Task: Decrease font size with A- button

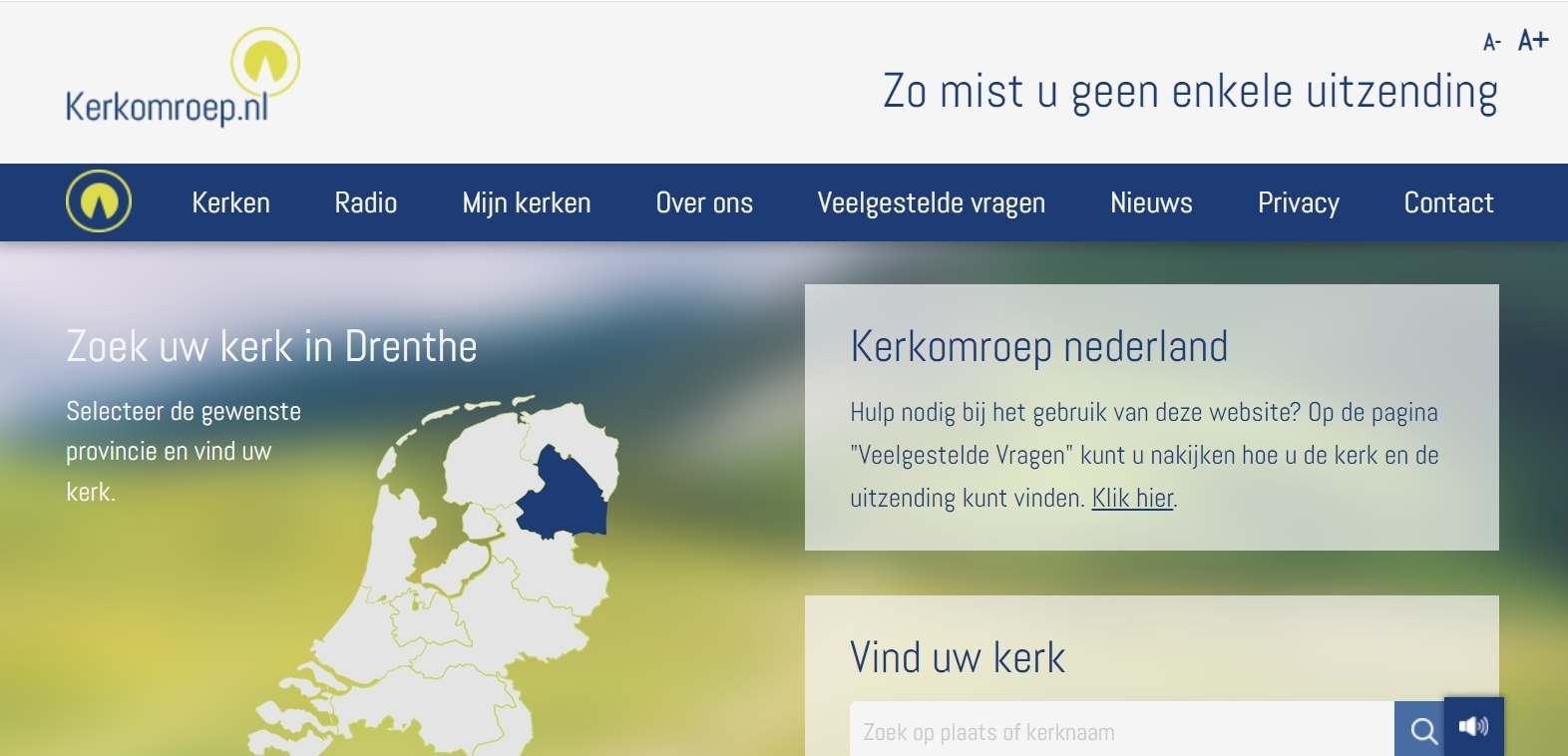Action: click(x=1492, y=42)
